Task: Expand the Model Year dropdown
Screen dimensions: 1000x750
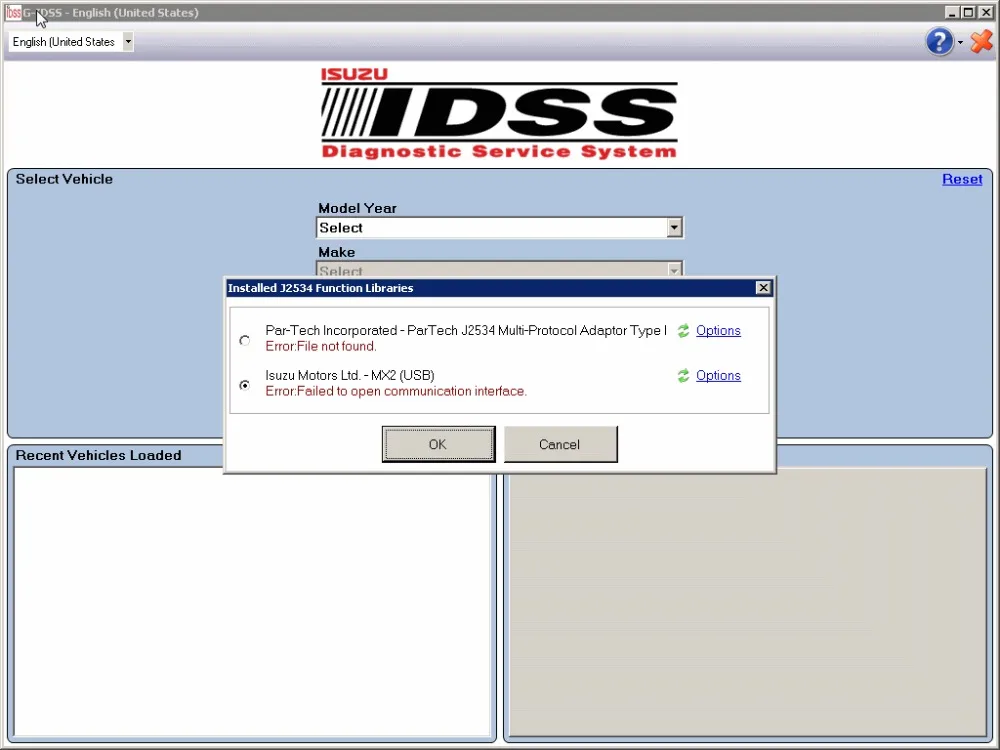Action: click(674, 228)
